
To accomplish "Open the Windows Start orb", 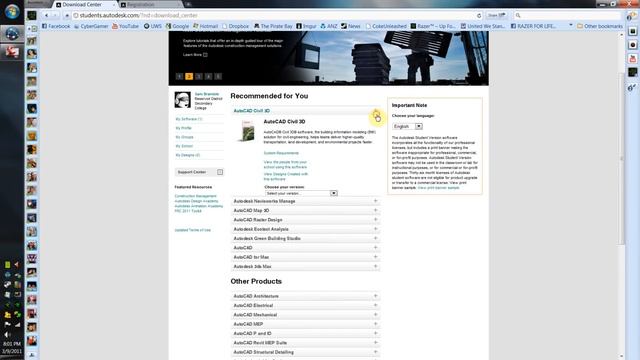I will (12, 11).
